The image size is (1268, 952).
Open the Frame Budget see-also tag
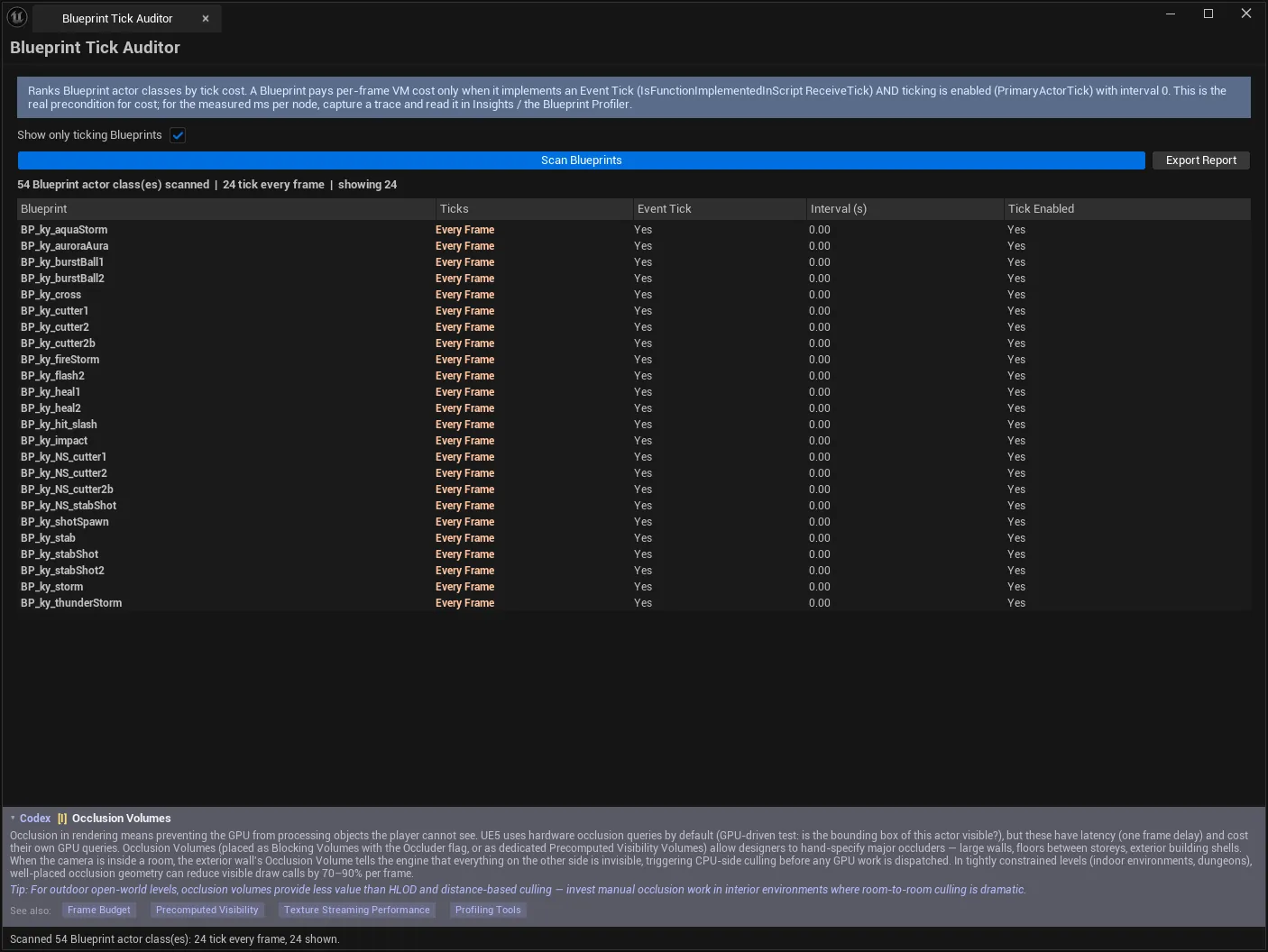pos(99,911)
